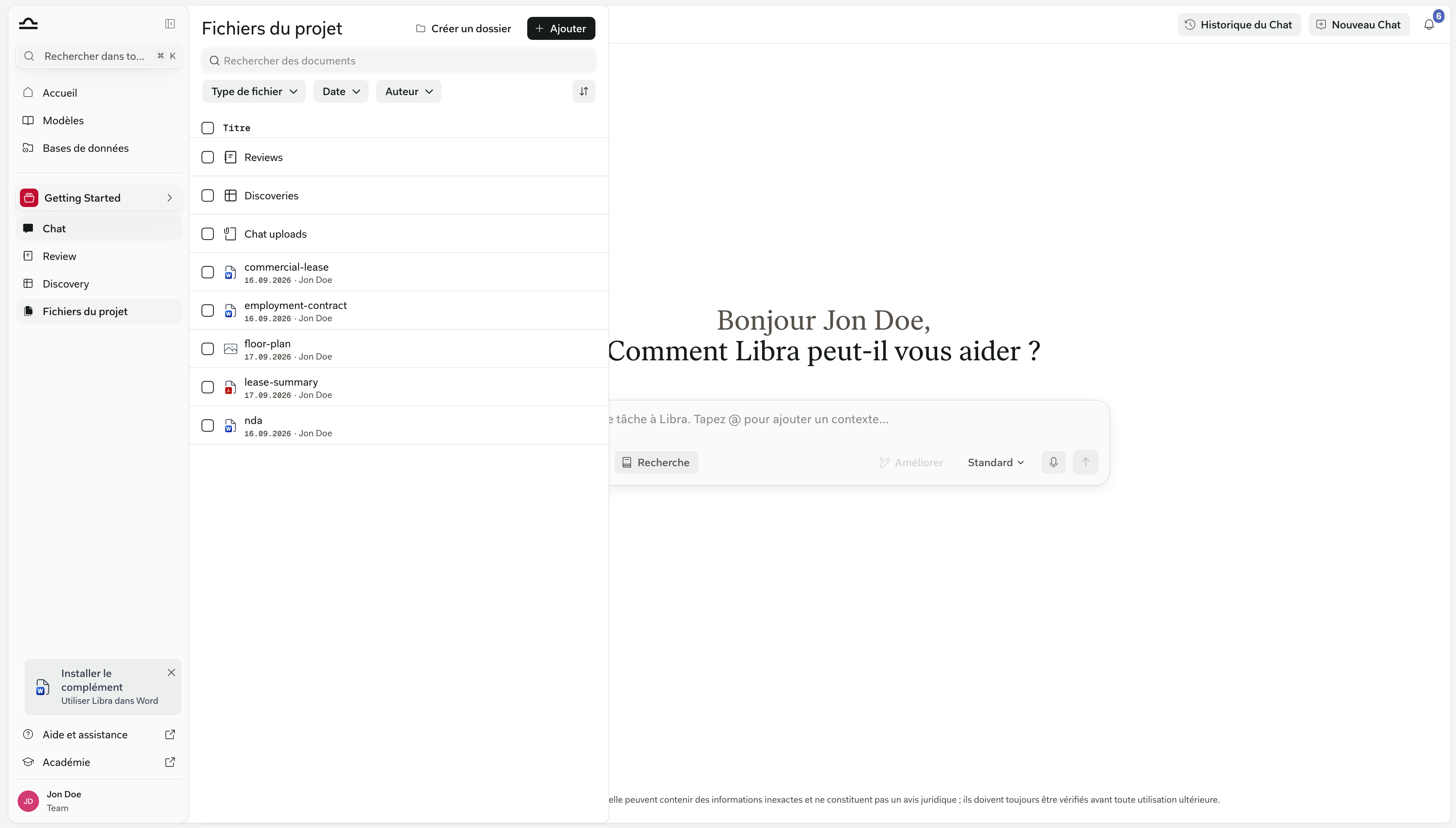Open Aide et assistance external link
This screenshot has height=828, width=1456.
(x=170, y=735)
